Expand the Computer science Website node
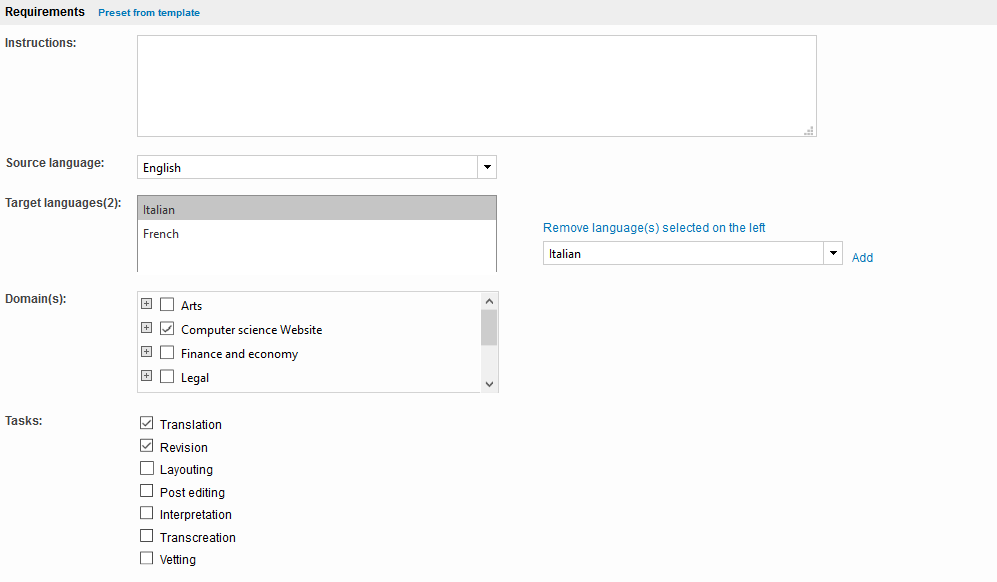 point(147,328)
